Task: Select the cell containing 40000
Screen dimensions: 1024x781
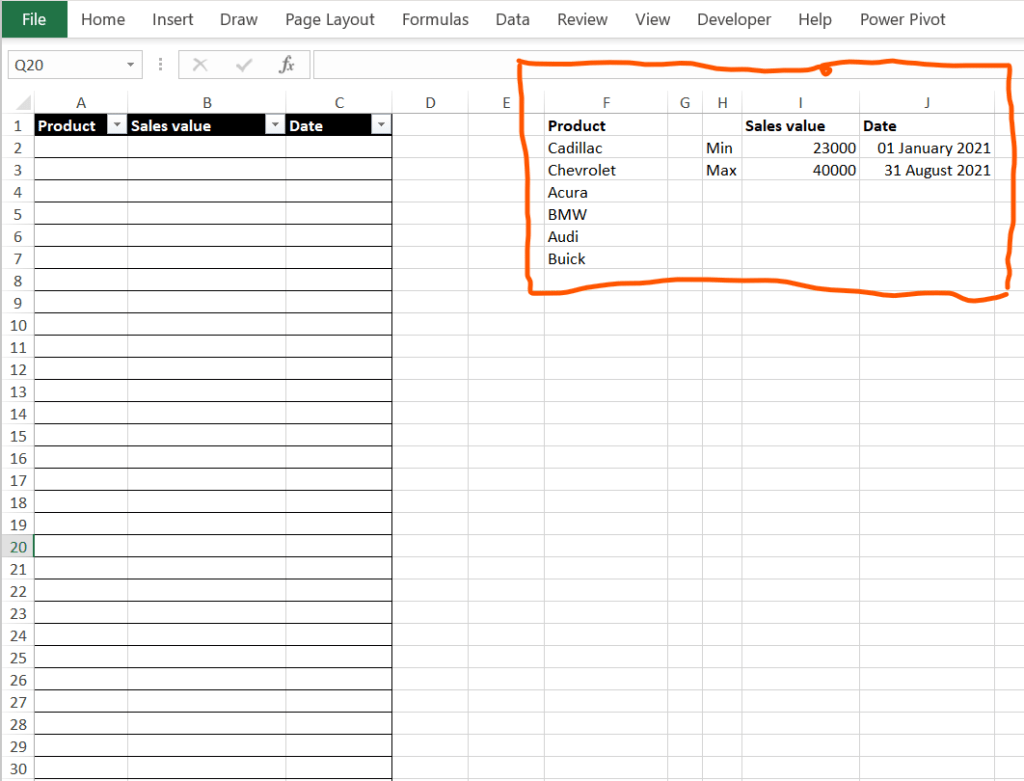Action: point(800,170)
